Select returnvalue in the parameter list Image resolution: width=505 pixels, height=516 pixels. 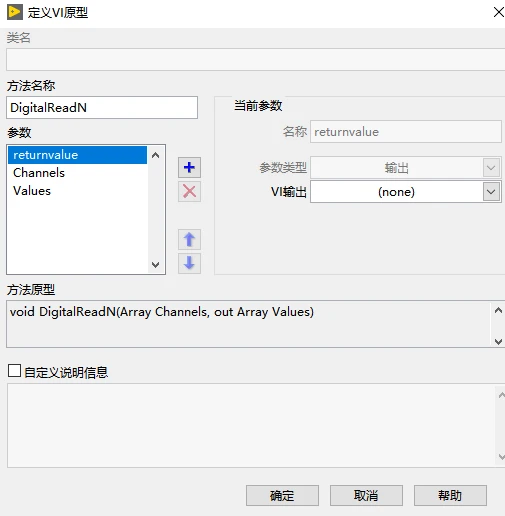pyautogui.click(x=77, y=155)
